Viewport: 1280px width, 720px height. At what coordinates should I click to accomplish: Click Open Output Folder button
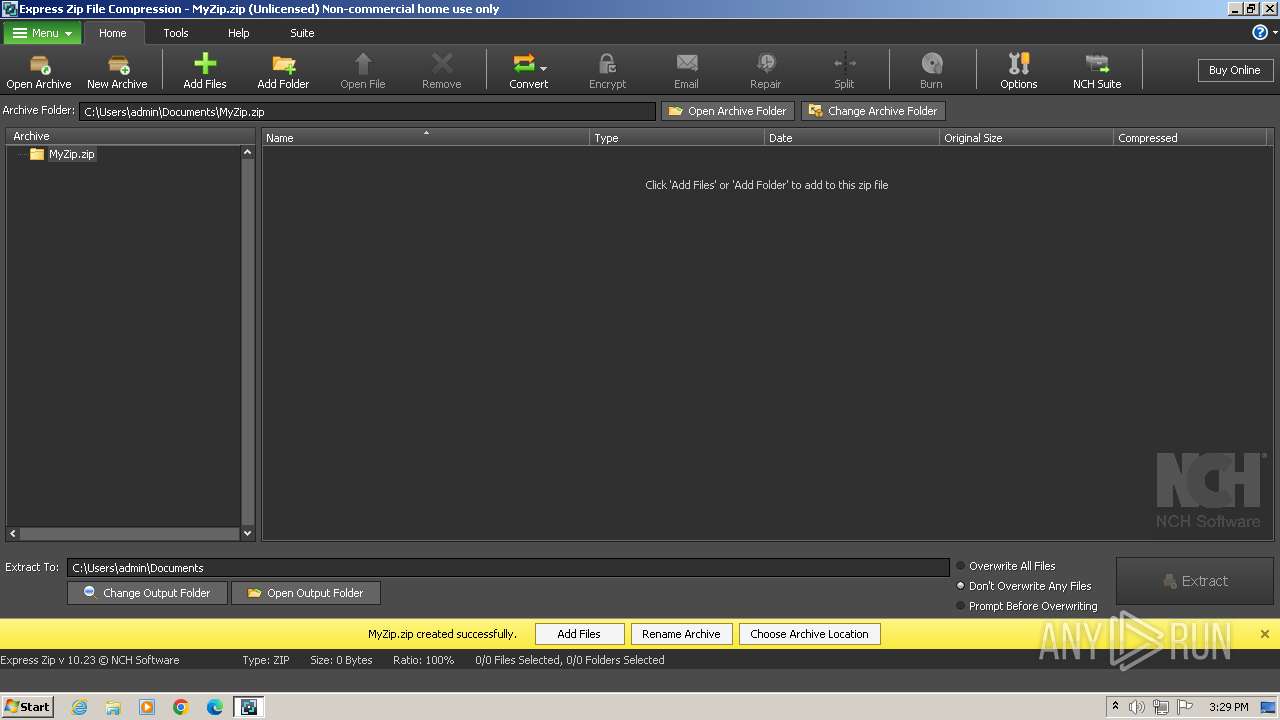click(305, 593)
